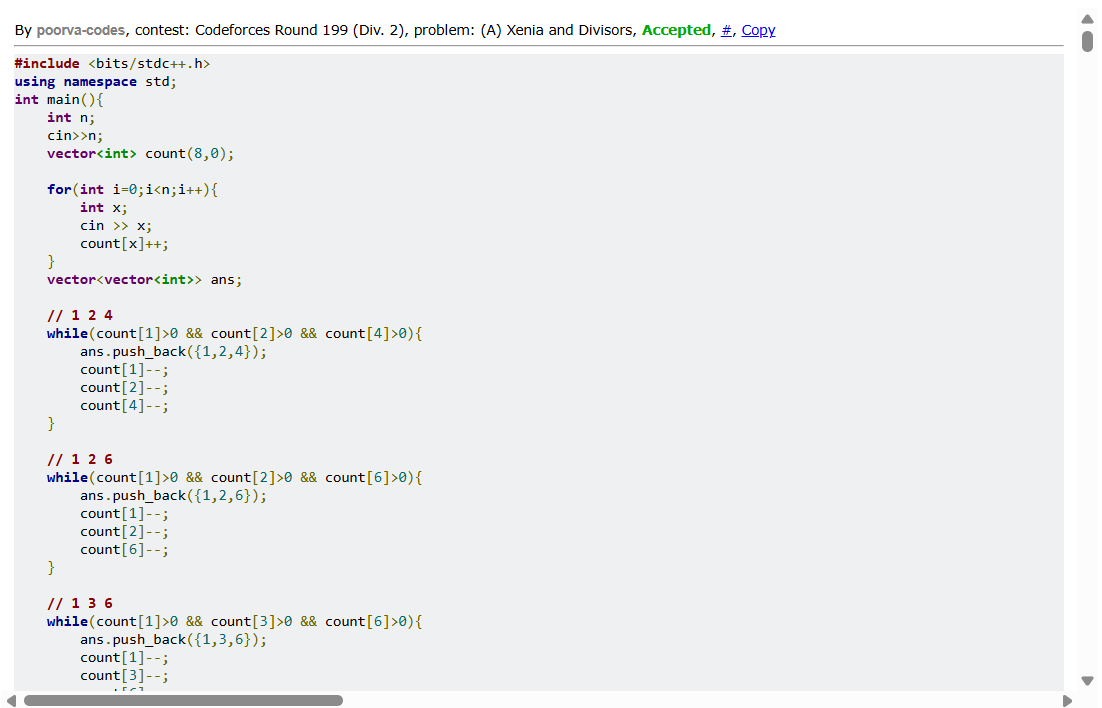Click the using namespace std; line

96,82
